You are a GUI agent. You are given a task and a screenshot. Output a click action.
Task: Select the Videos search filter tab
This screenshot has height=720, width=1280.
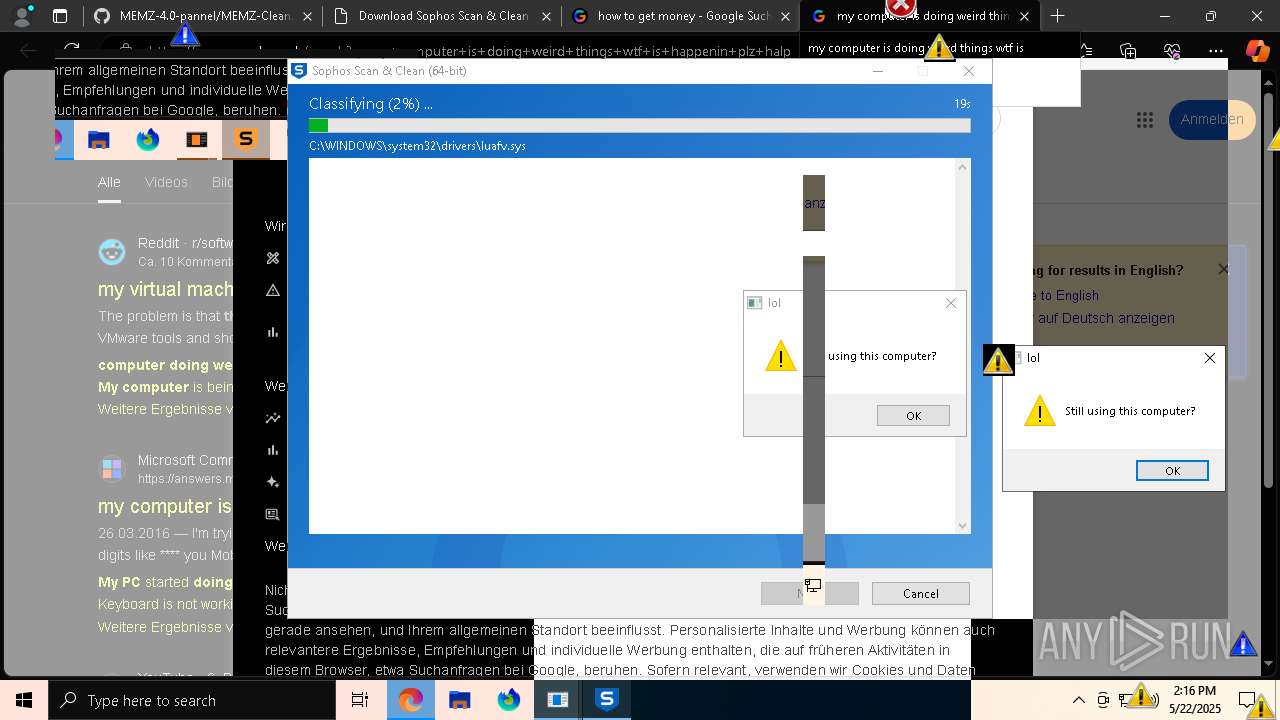click(x=166, y=182)
